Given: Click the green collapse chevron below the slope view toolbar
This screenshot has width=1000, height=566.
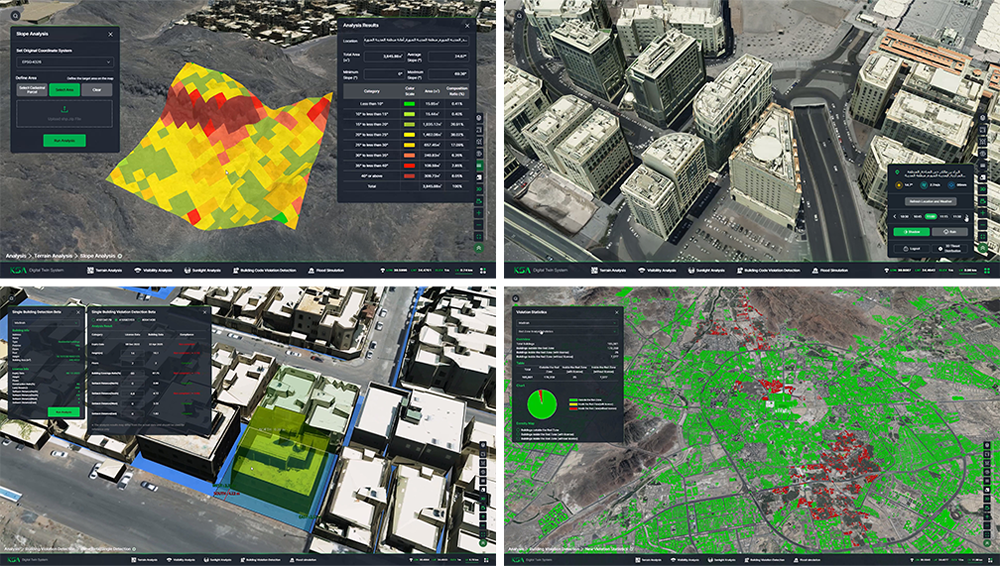Looking at the screenshot, I should coord(480,246).
